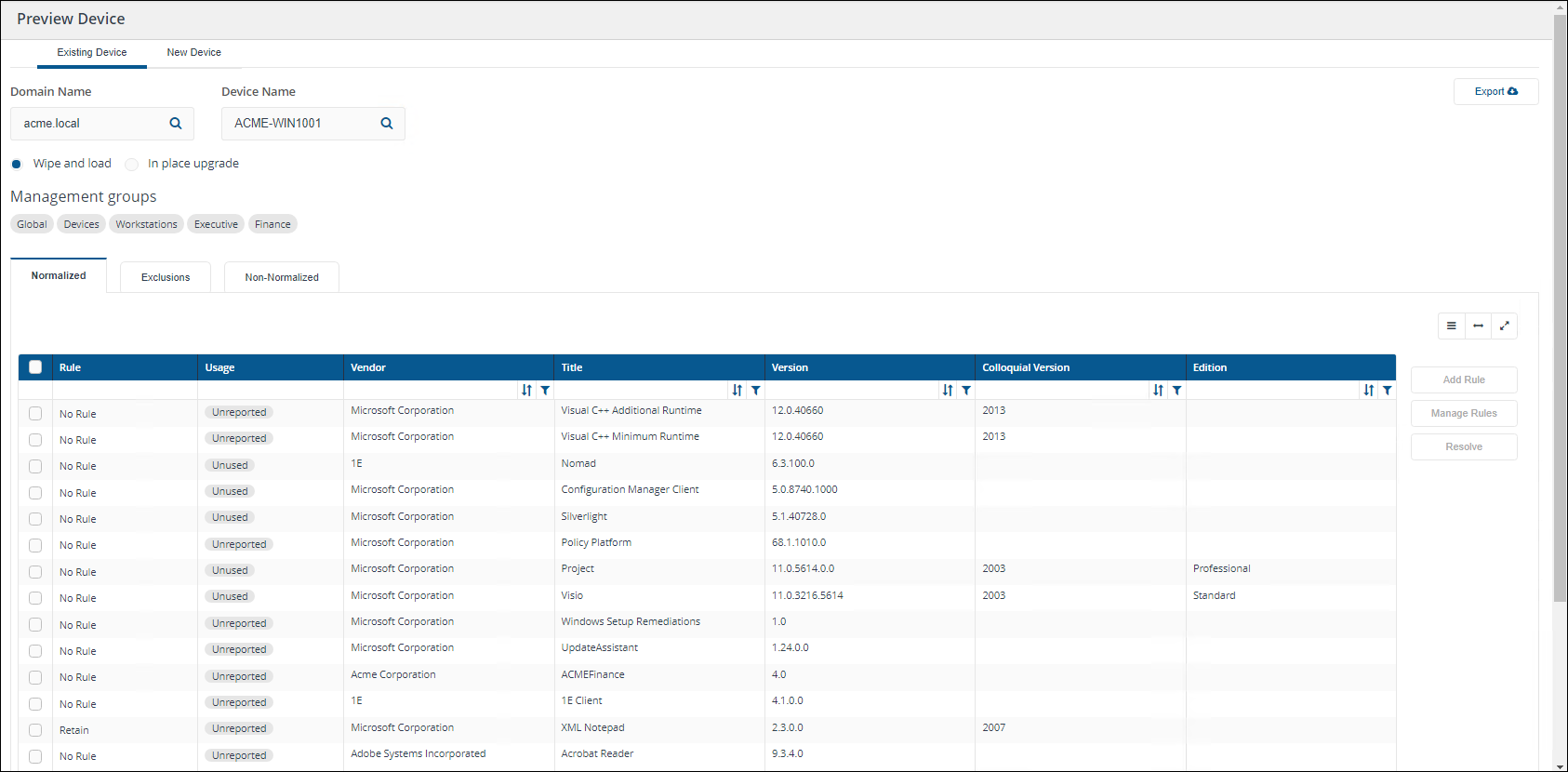The width and height of the screenshot is (1568, 772).
Task: Open the Vendor column filter dropdown
Action: tap(546, 391)
